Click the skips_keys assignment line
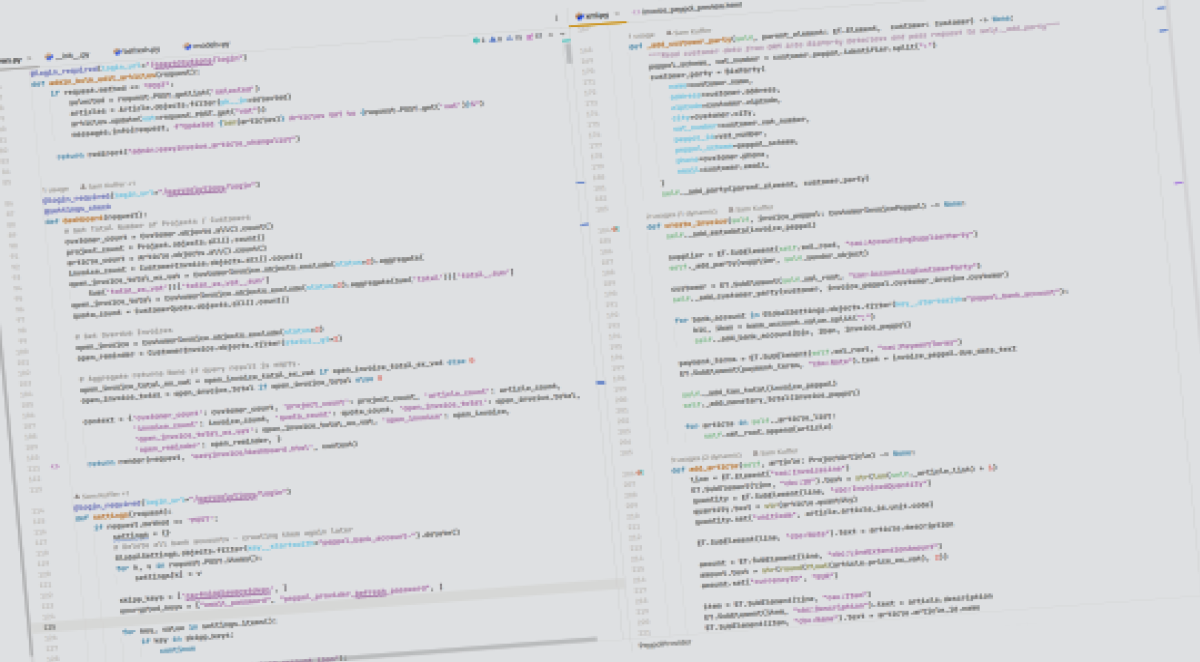Screen dimensions: 1200x662 (x=205, y=592)
